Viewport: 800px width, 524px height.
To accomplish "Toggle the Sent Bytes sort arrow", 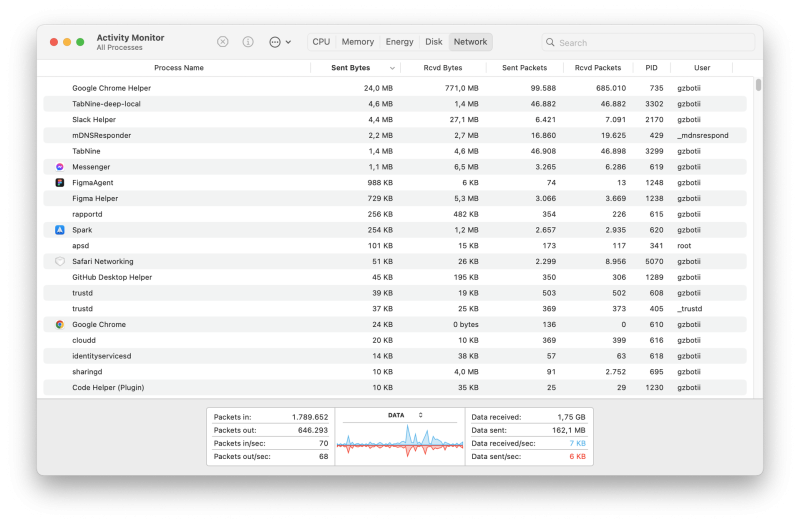I will (392, 68).
